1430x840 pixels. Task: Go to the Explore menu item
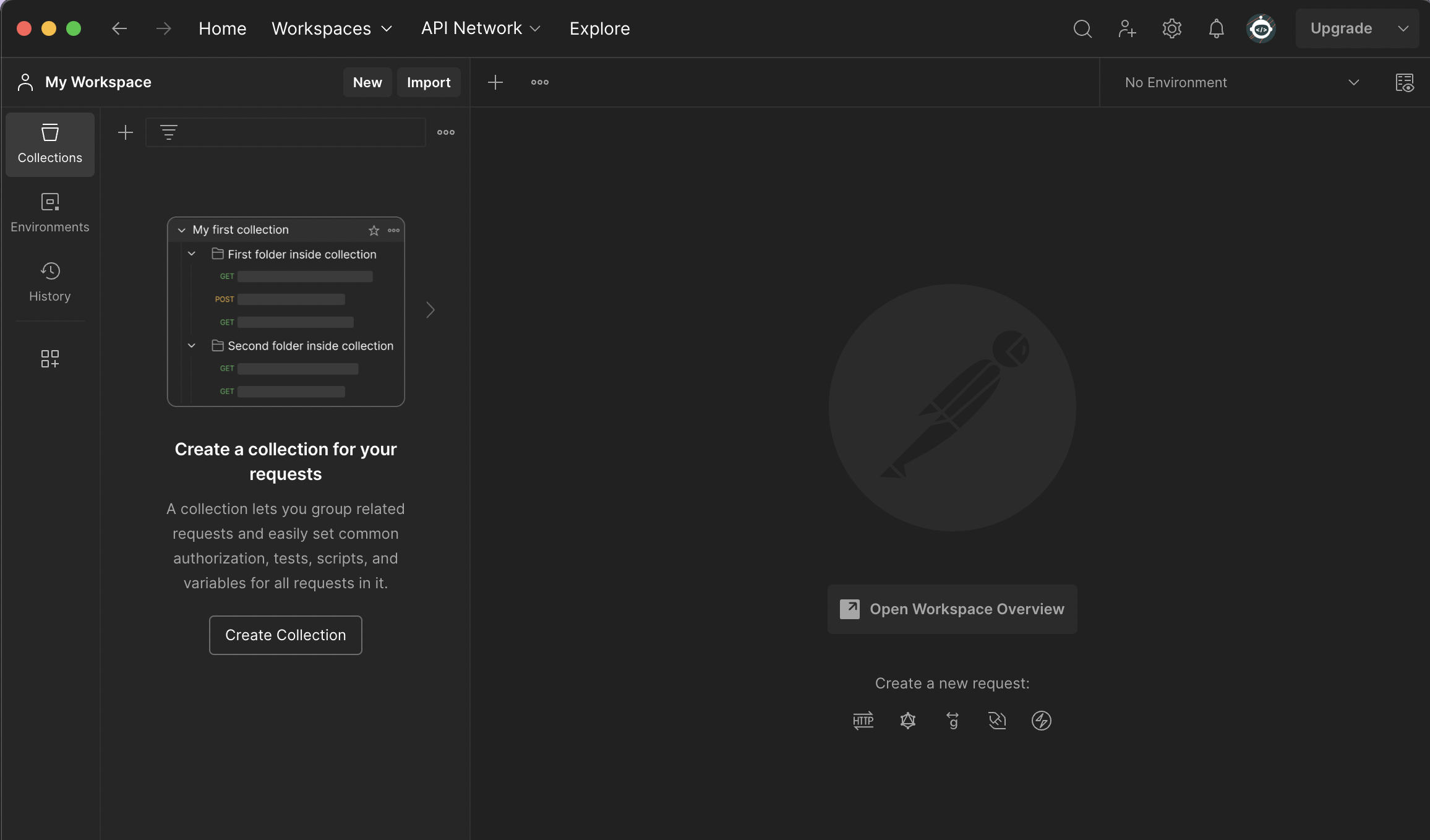(599, 28)
